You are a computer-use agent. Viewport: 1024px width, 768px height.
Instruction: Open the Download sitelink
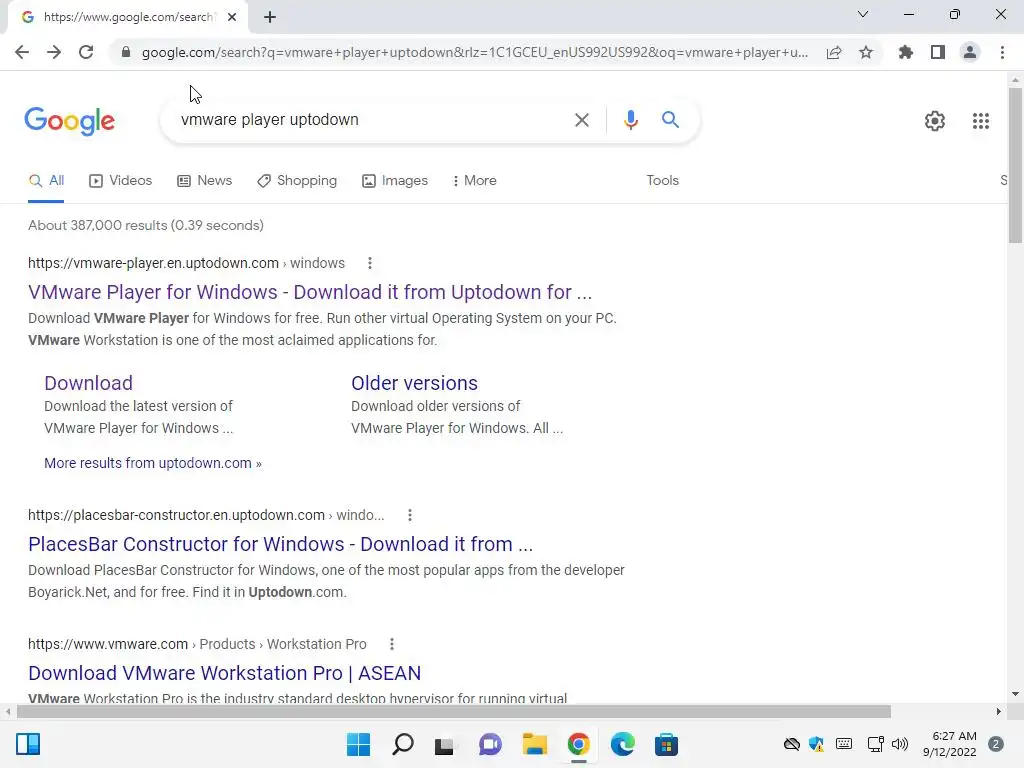tap(89, 383)
